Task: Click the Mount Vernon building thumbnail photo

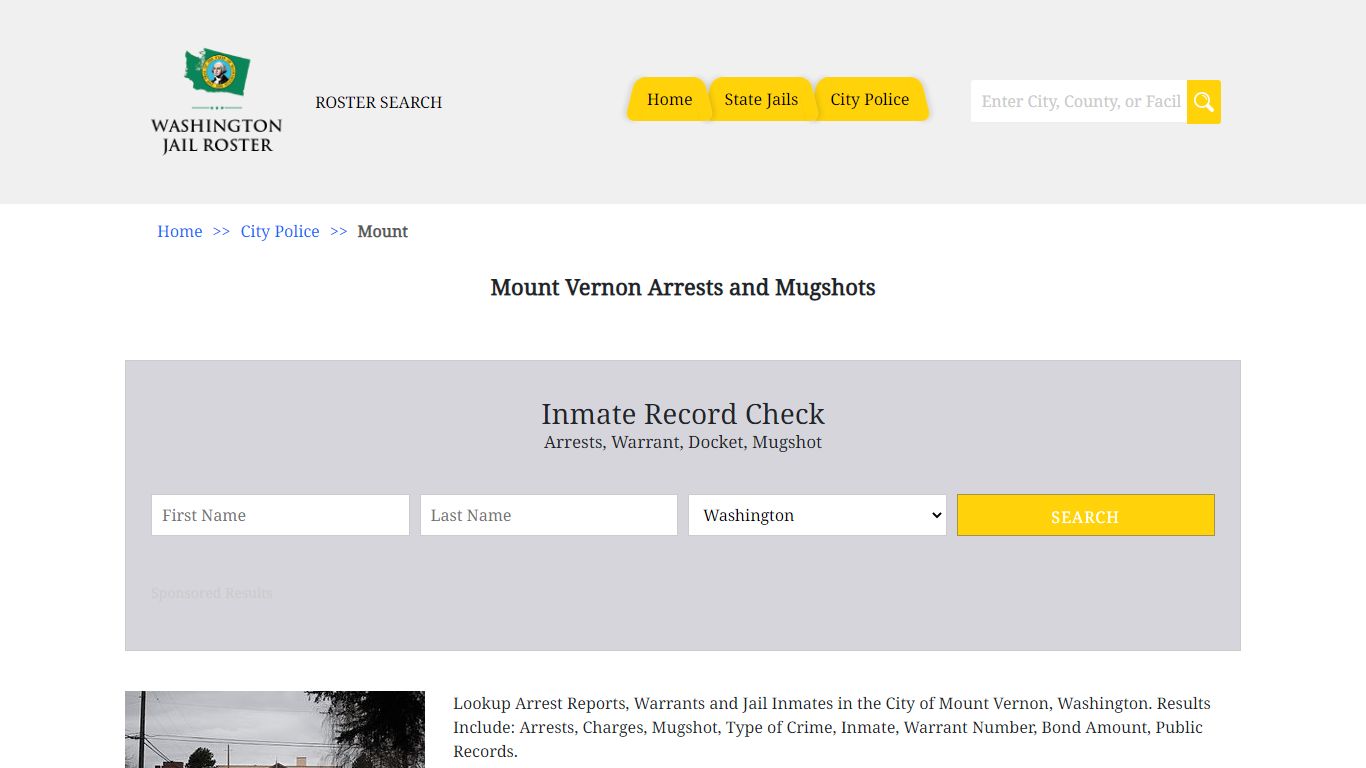Action: coord(275,729)
